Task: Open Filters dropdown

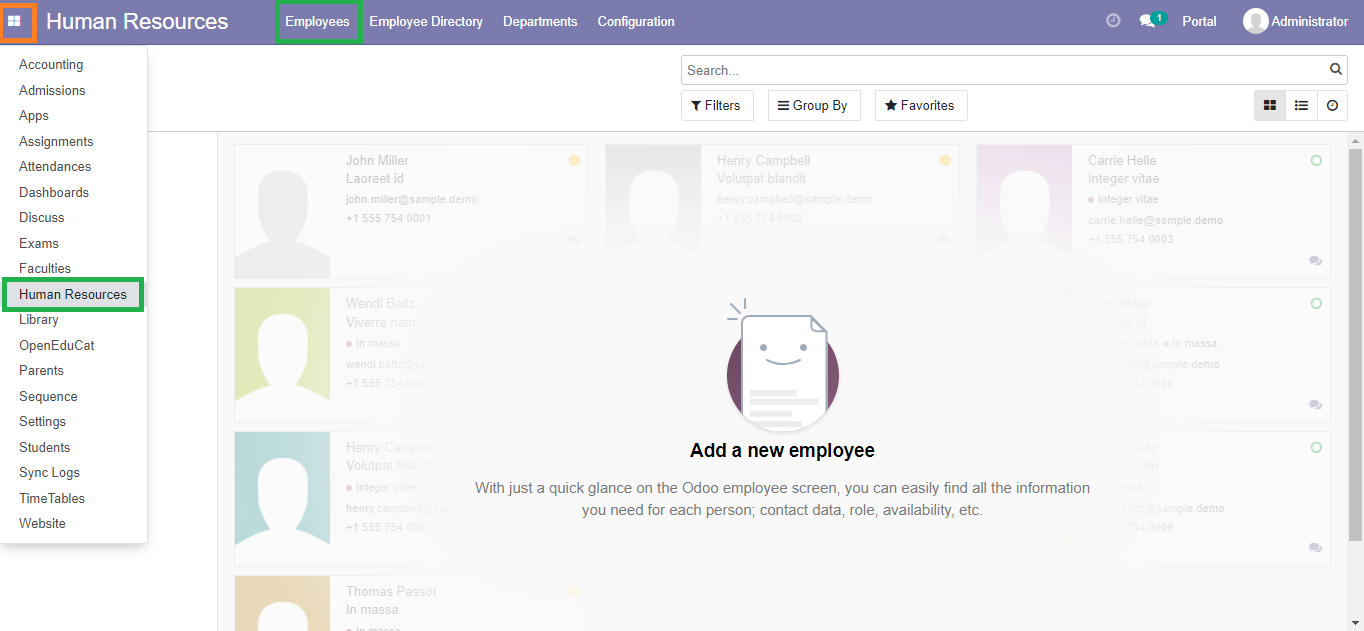Action: 717,106
